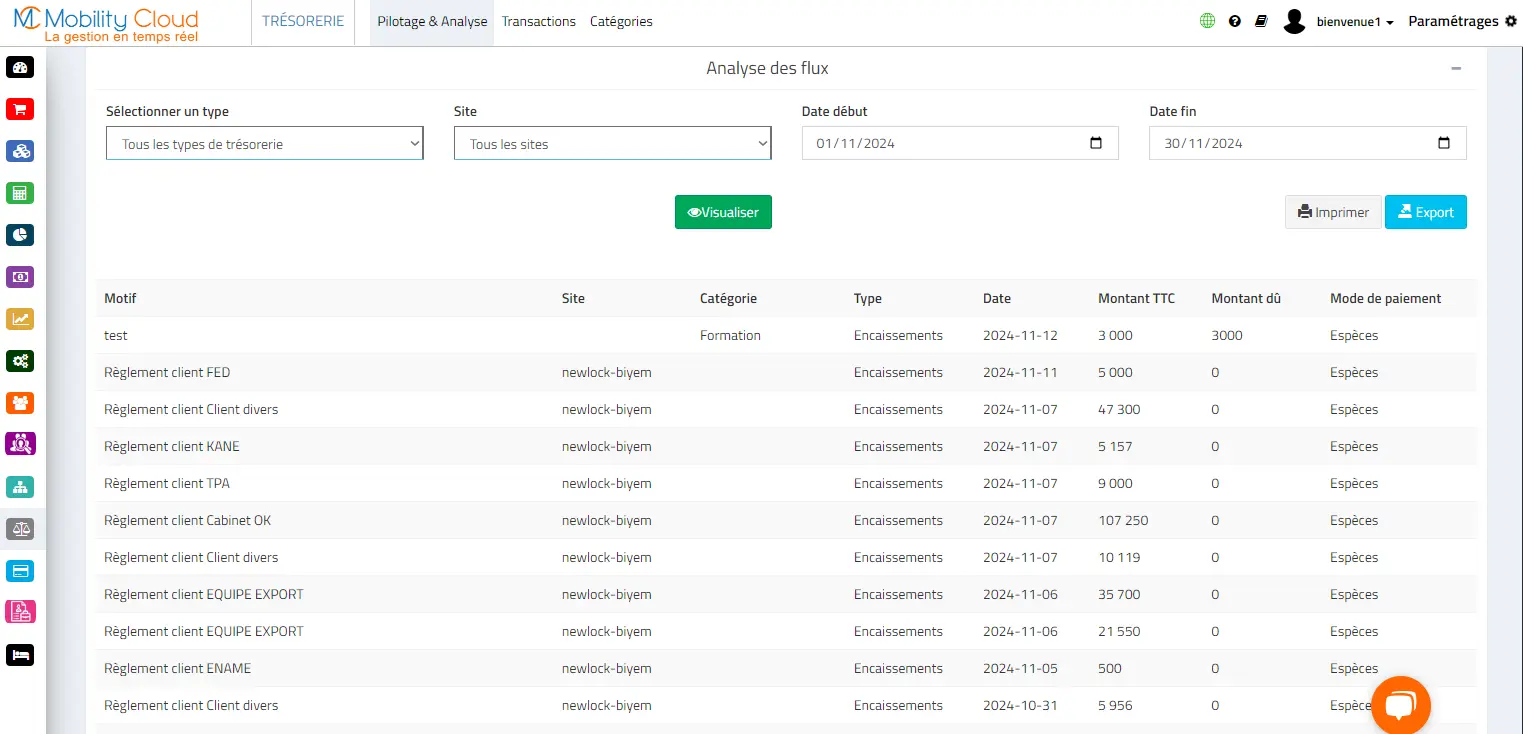Screen dimensions: 1523x734
Task: Select 'Règlement client KANE' row
Action: (786, 446)
